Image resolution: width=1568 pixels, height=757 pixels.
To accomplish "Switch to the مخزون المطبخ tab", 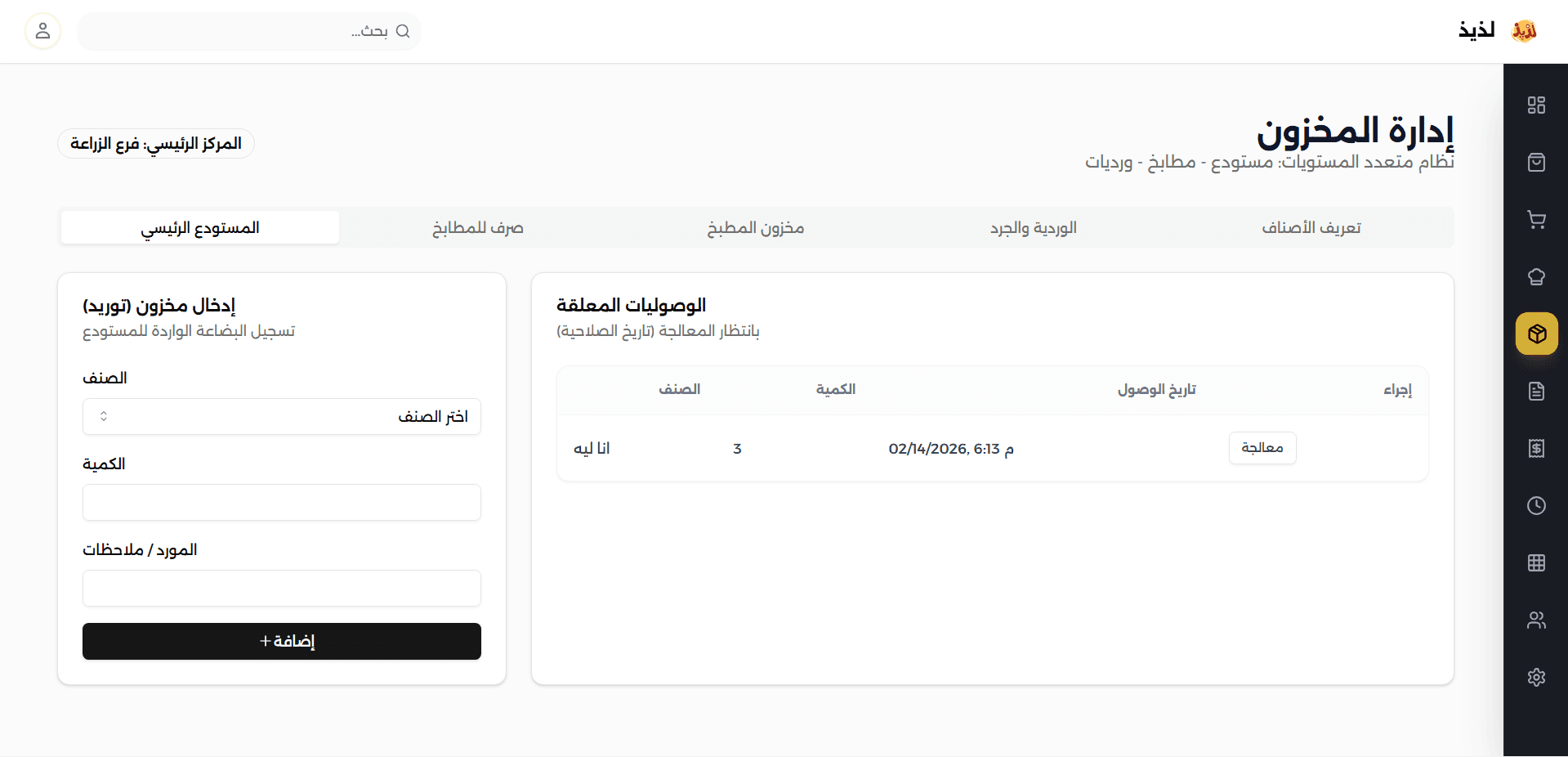I will coord(756,228).
